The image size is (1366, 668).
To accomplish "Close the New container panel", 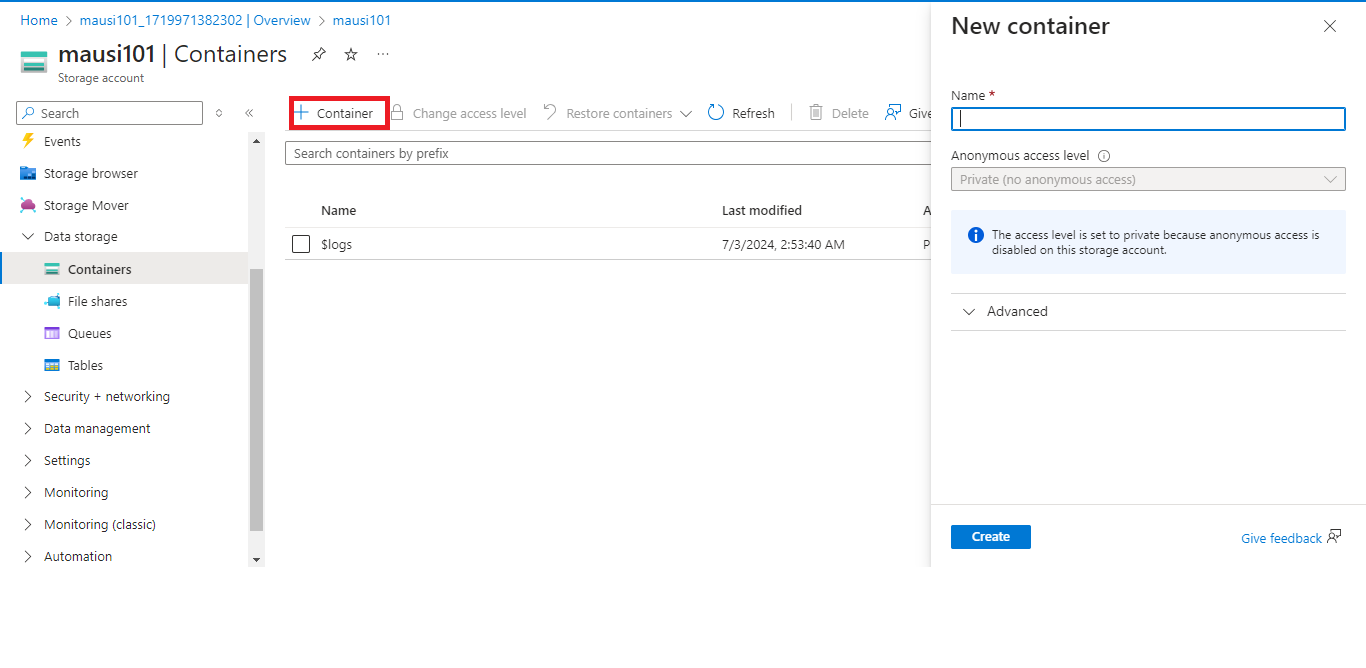I will (x=1329, y=27).
